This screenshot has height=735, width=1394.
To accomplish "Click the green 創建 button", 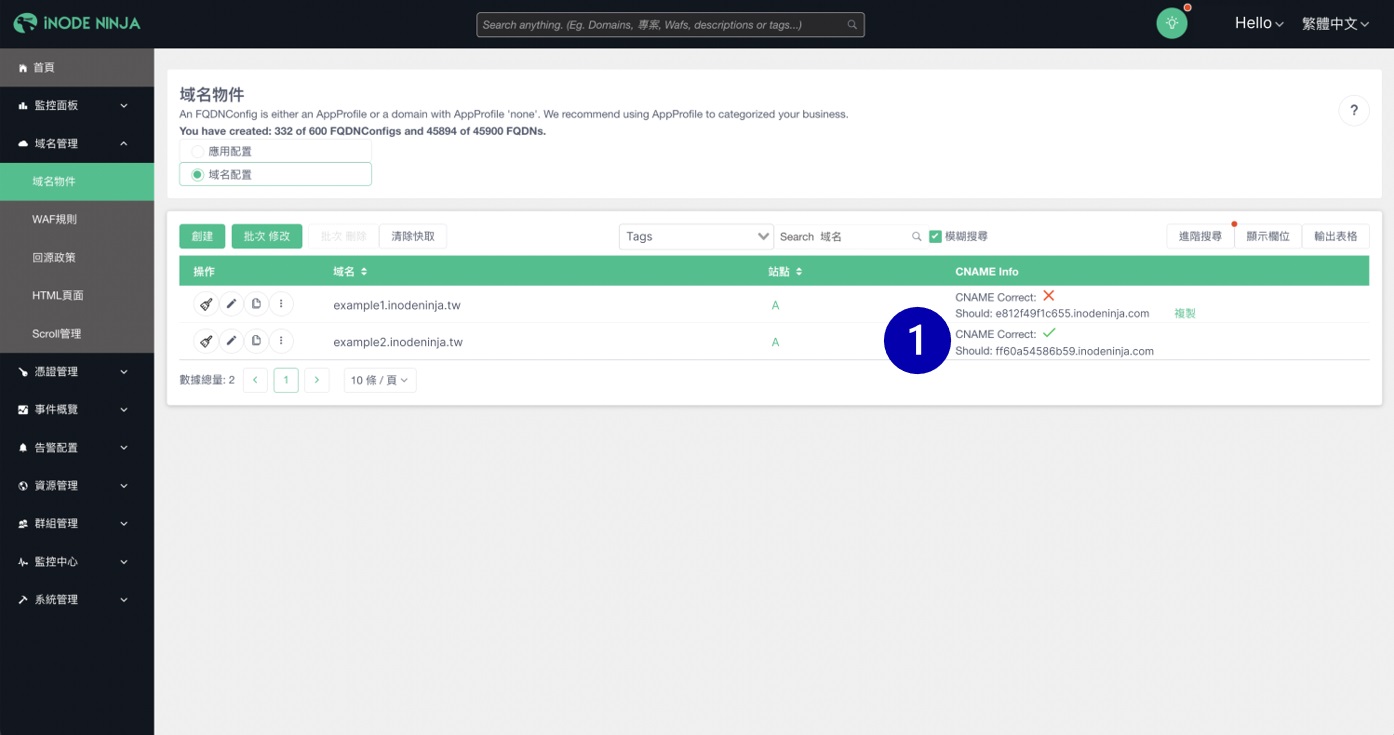I will point(202,236).
